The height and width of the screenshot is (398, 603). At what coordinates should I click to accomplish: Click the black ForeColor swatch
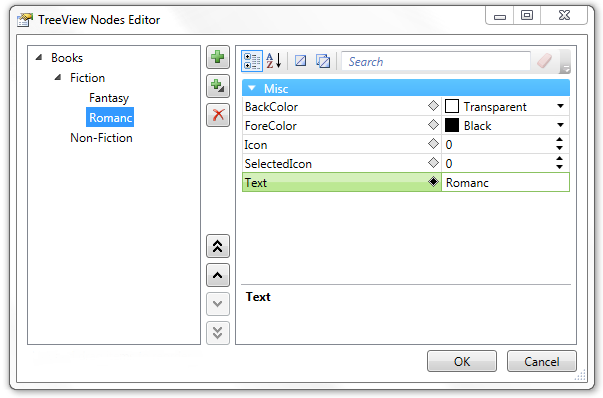(x=452, y=125)
